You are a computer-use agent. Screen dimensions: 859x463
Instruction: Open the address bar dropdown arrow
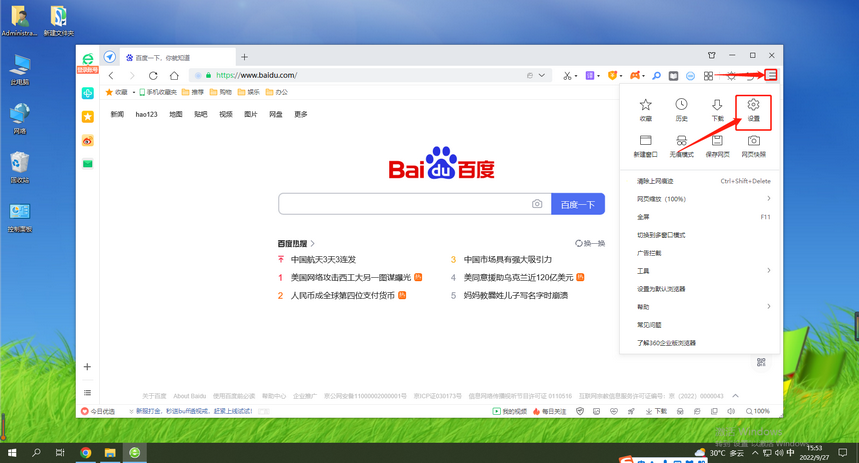click(x=542, y=76)
